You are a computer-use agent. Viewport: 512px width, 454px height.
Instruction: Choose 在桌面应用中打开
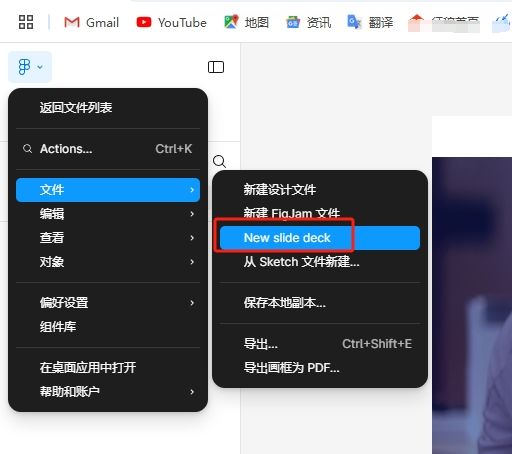point(108,368)
